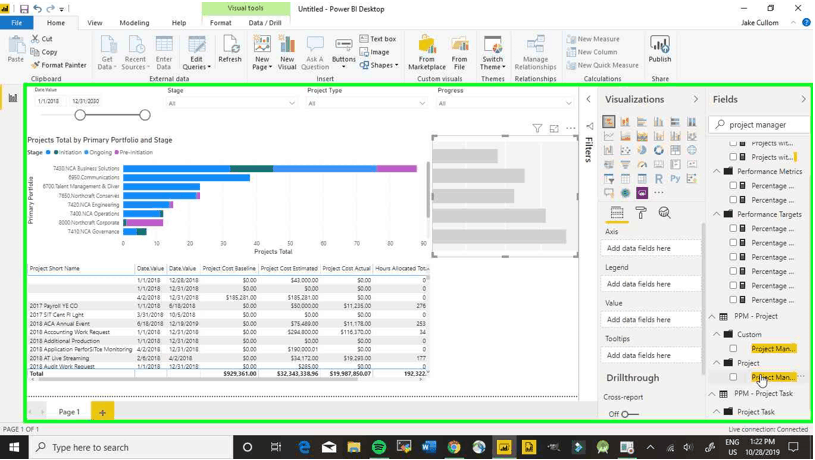Pick the gauge visualization icon
The height and width of the screenshot is (460, 815).
click(642, 165)
